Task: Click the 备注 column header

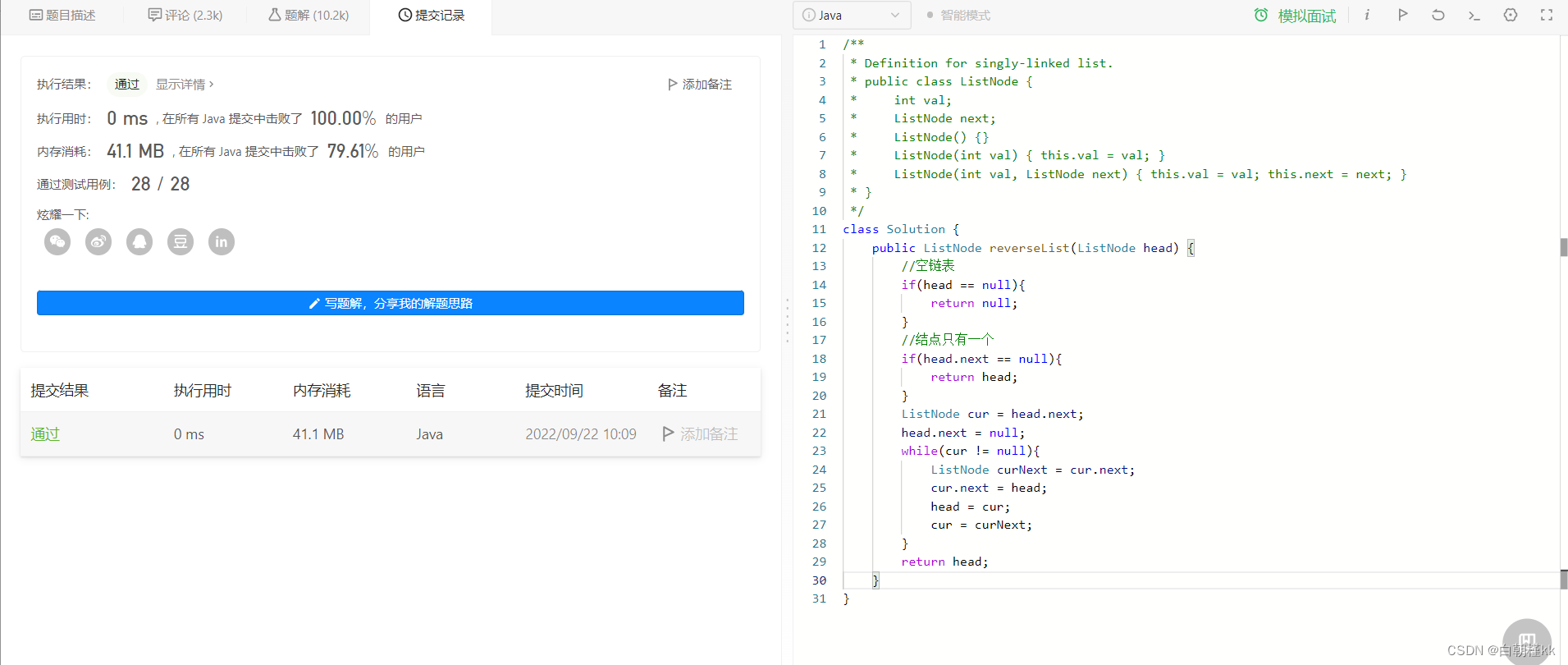Action: pos(672,391)
